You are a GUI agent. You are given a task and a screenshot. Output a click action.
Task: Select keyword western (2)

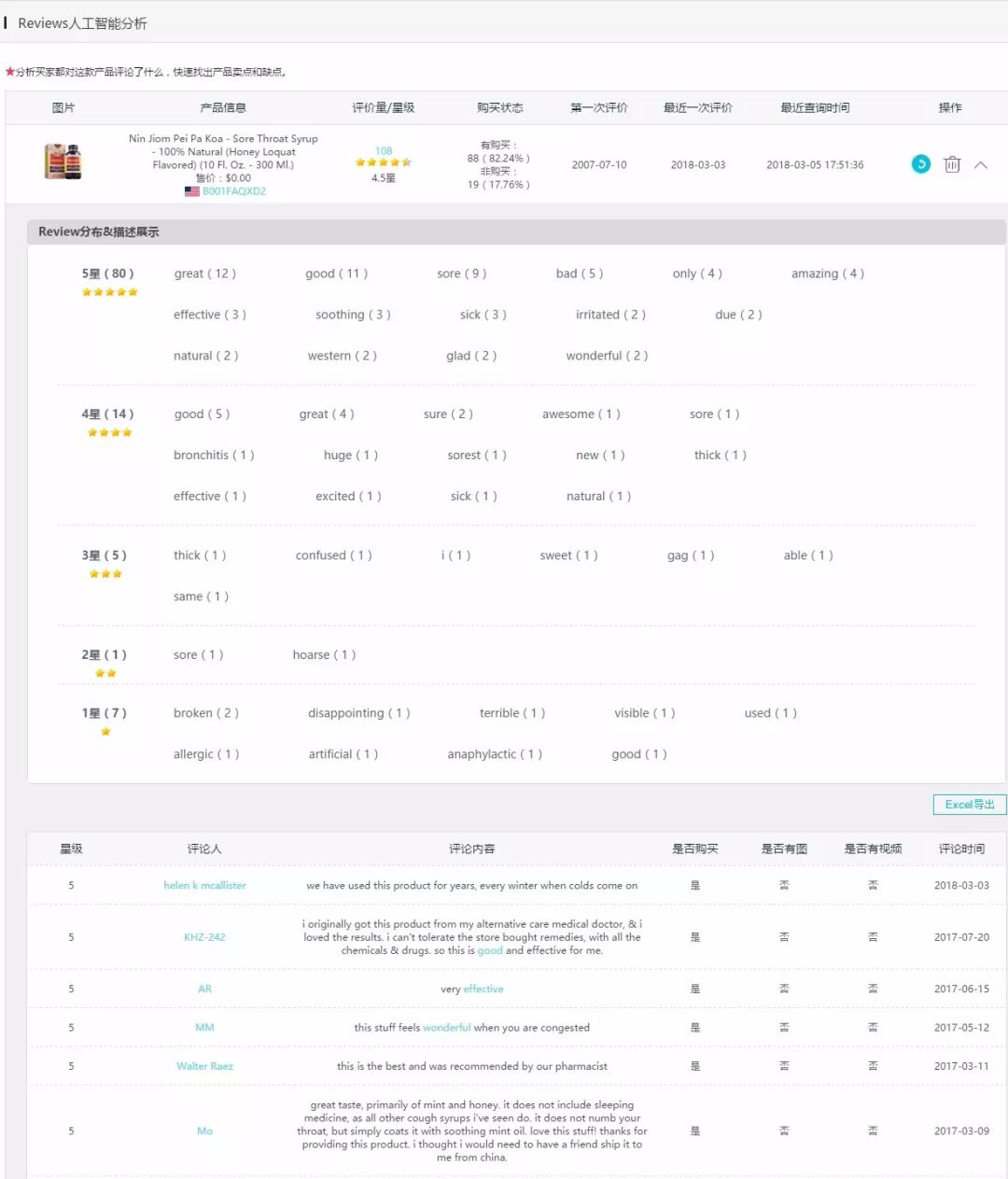click(343, 356)
